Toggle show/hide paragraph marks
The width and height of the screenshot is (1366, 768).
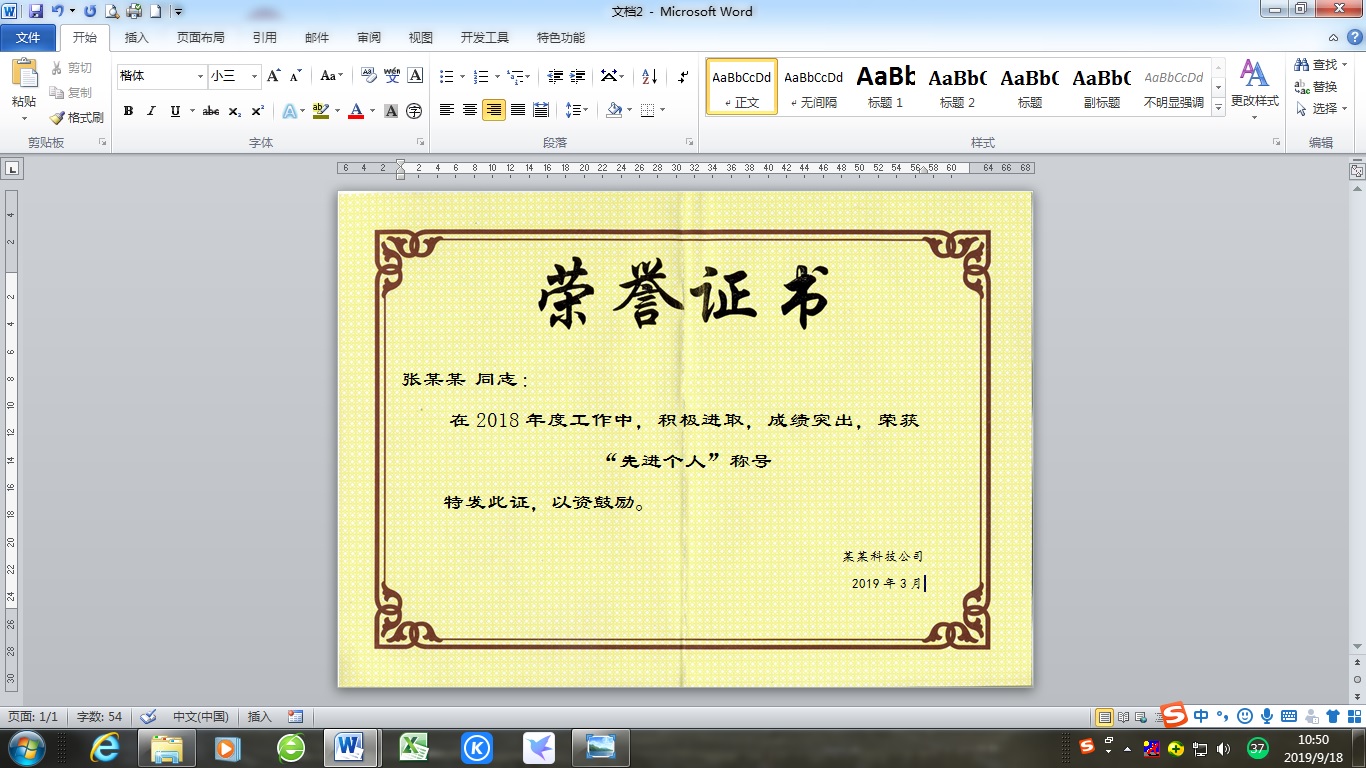pos(682,77)
